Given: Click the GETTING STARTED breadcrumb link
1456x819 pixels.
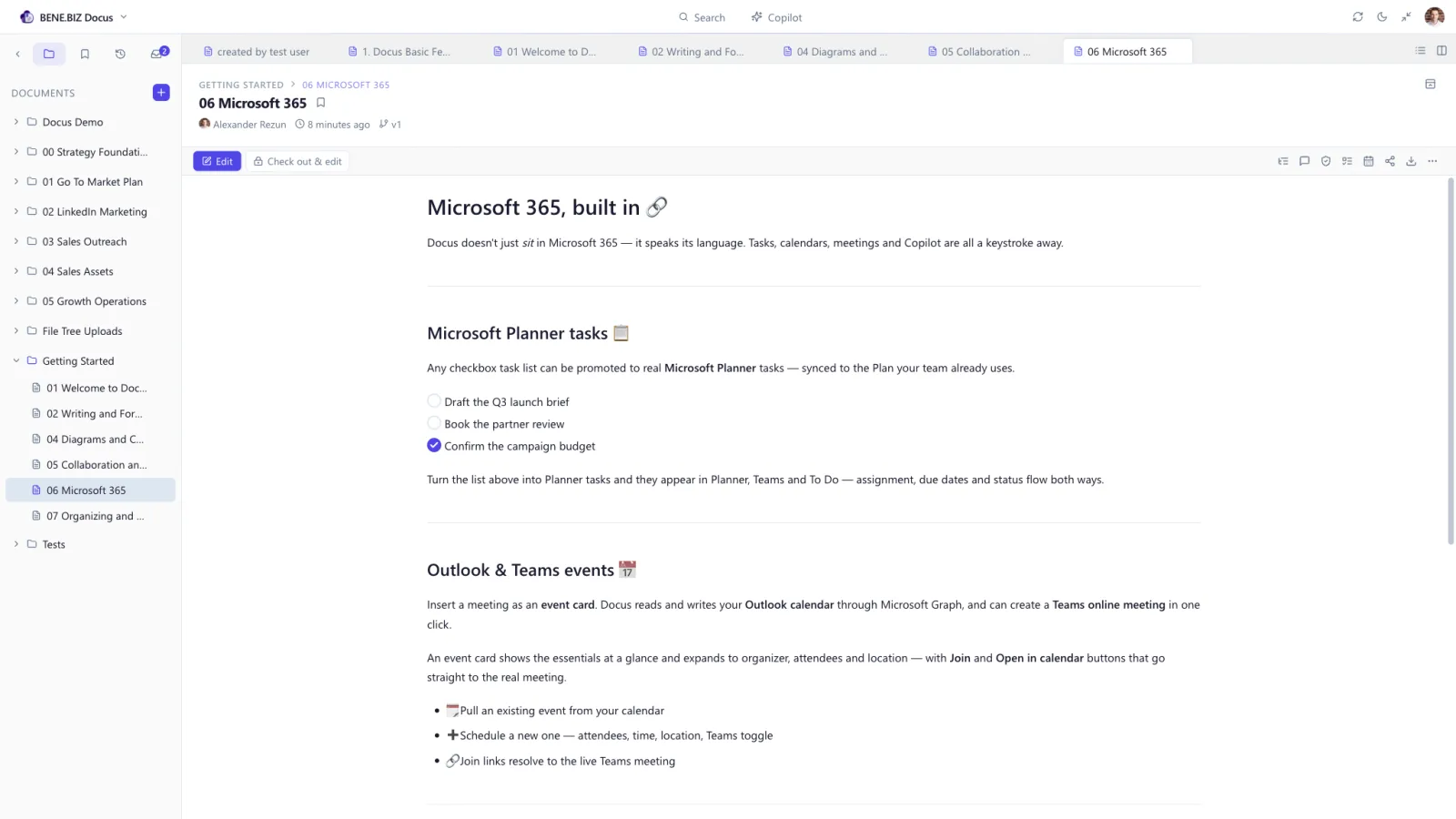Looking at the screenshot, I should coord(241,85).
